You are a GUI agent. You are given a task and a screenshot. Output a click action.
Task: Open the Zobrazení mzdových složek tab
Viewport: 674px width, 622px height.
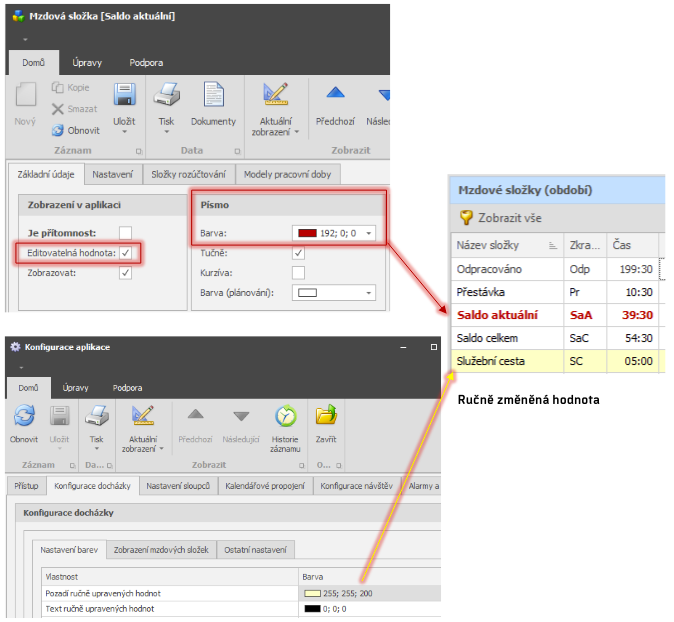pyautogui.click(x=161, y=550)
